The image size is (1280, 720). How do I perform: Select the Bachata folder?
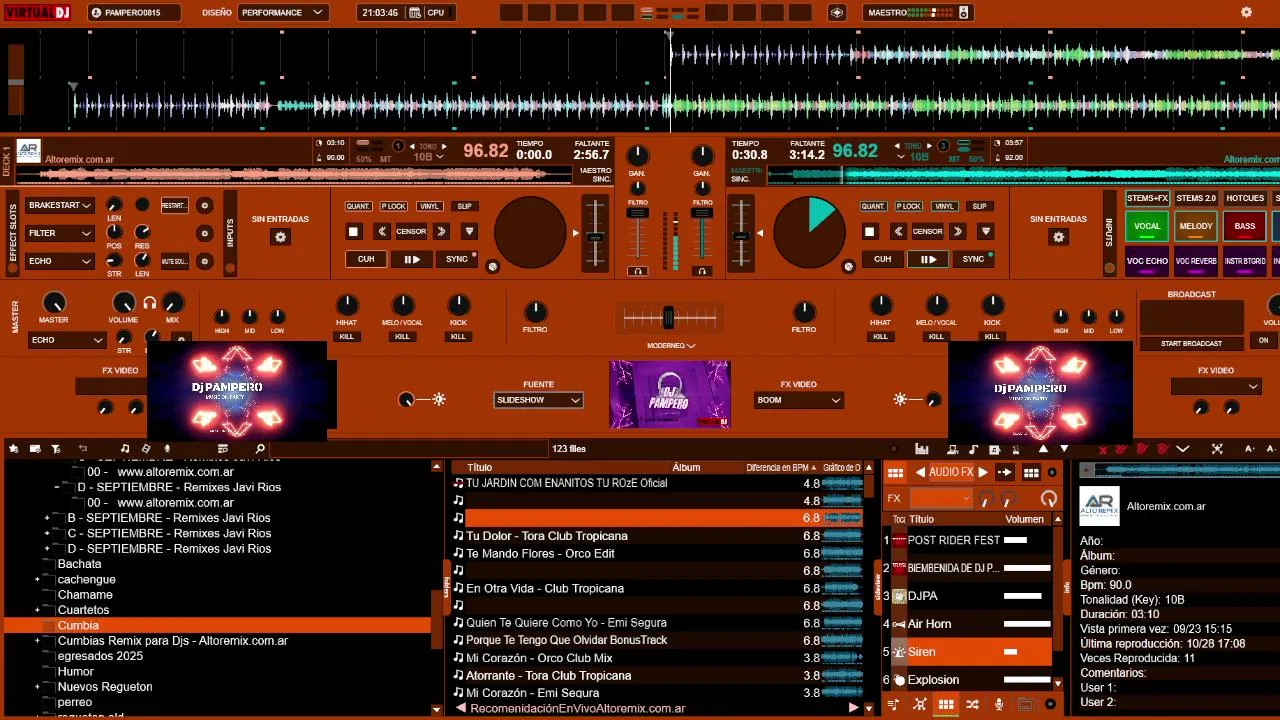click(79, 564)
